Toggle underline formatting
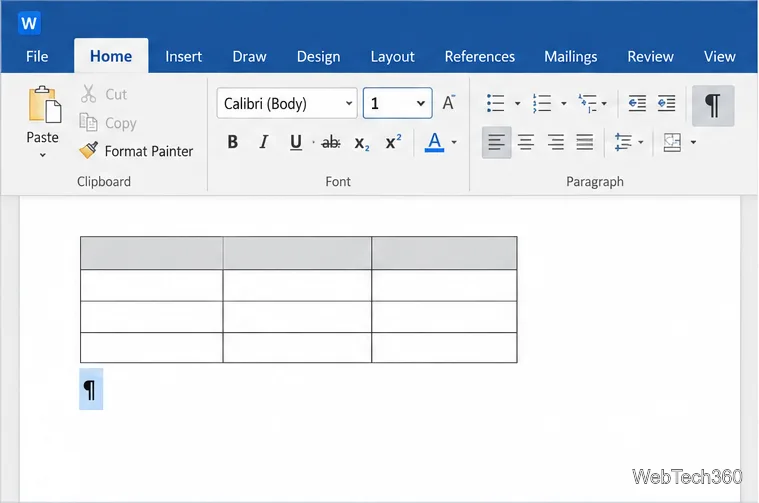Image resolution: width=759 pixels, height=503 pixels. coord(296,142)
